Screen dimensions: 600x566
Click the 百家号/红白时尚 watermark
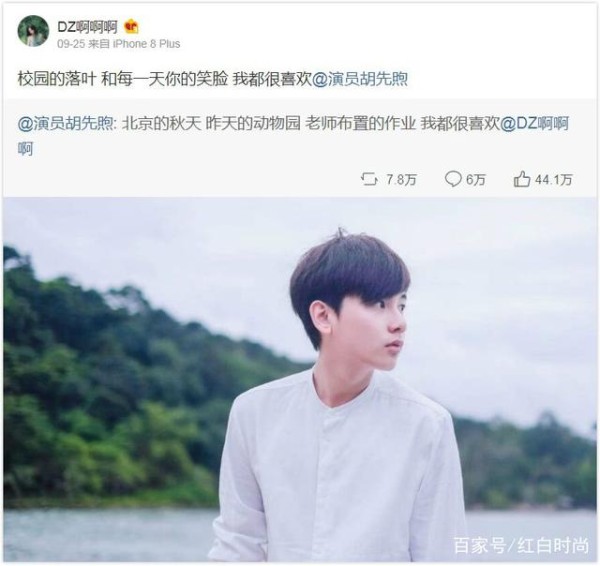pyautogui.click(x=521, y=545)
